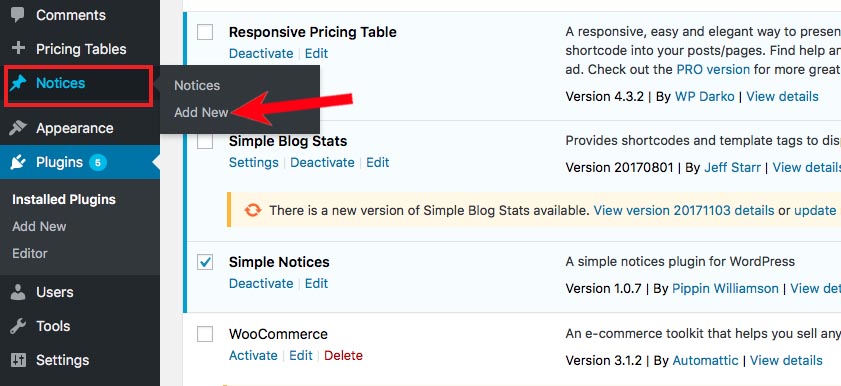Screen dimensions: 841x386
Task: Open Notices item in the flyout submenu
Action: (x=197, y=85)
